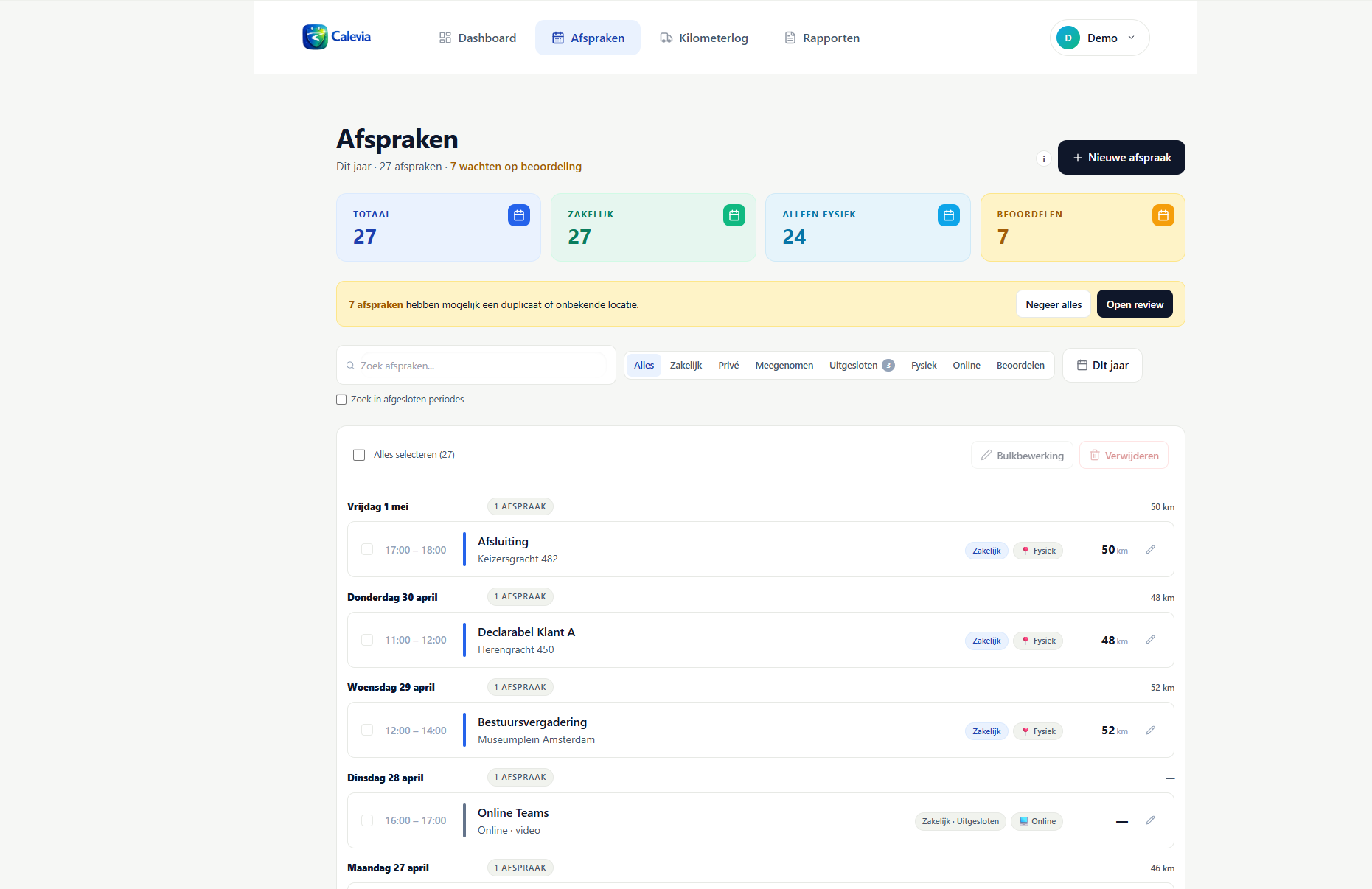Image resolution: width=1372 pixels, height=889 pixels.
Task: Edit the Afsluiting appointment via pencil icon
Action: (1150, 550)
